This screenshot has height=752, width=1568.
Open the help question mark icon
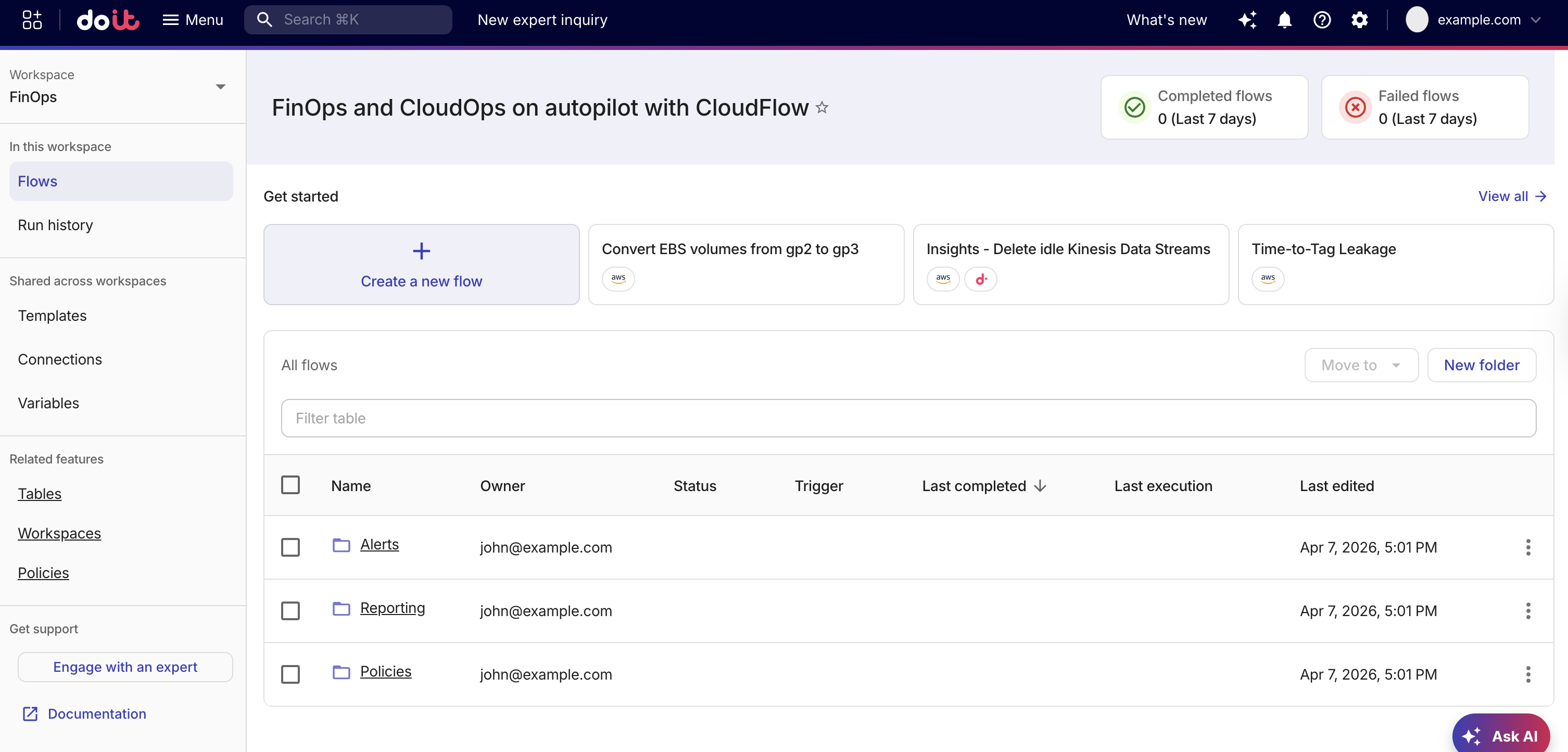pyautogui.click(x=1321, y=19)
